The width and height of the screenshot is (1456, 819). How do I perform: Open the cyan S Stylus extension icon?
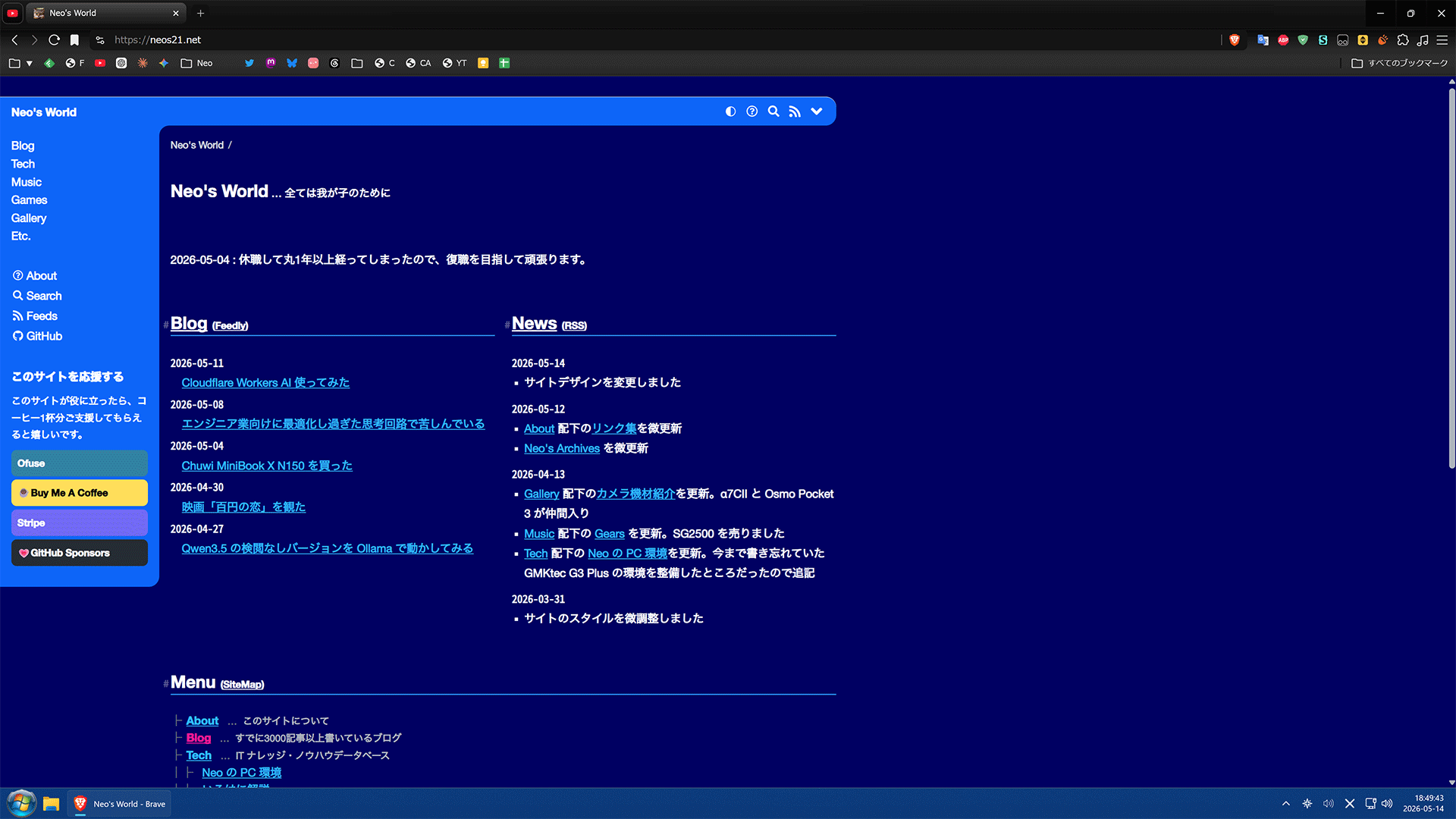(1323, 39)
